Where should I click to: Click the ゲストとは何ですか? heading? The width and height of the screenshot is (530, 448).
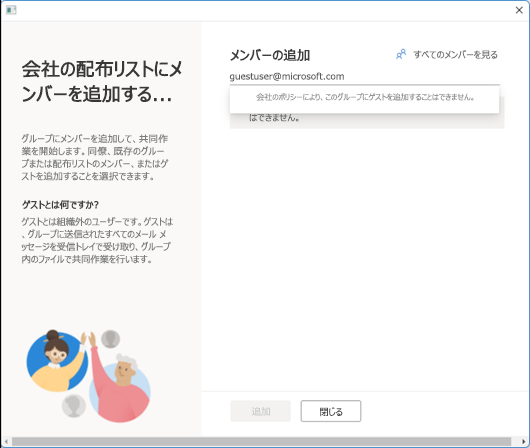click(60, 205)
